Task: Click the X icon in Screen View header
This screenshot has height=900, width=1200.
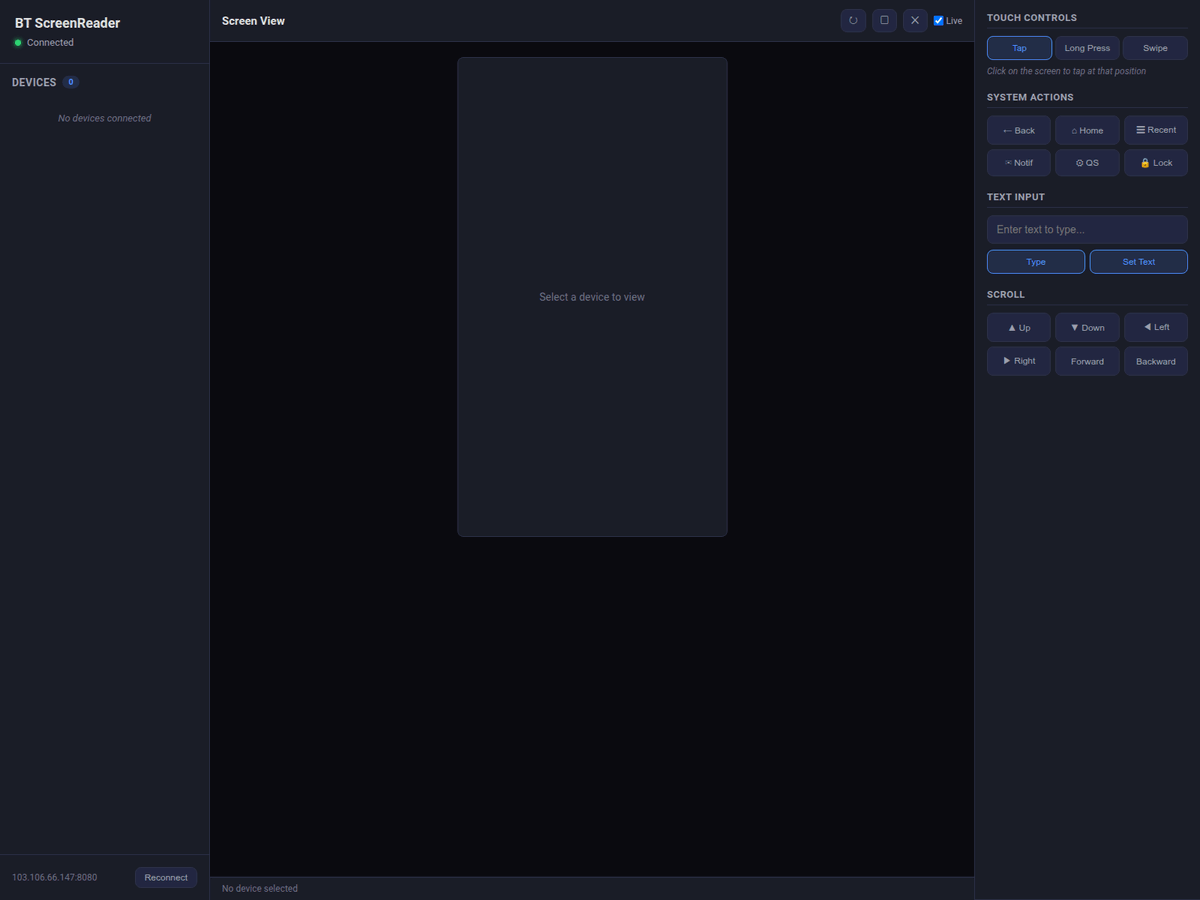Action: (915, 20)
